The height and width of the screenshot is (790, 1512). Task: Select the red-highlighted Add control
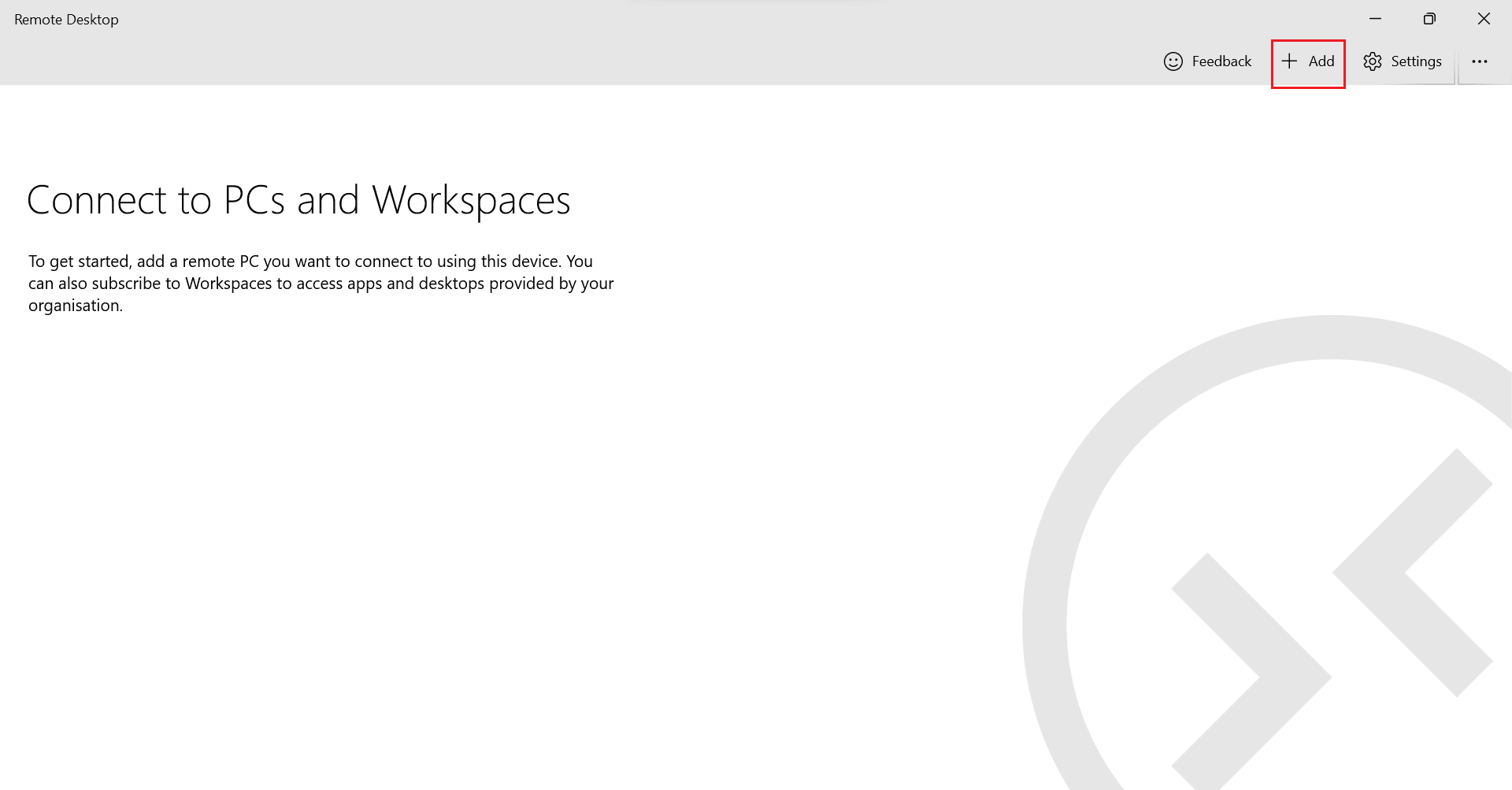[x=1308, y=61]
